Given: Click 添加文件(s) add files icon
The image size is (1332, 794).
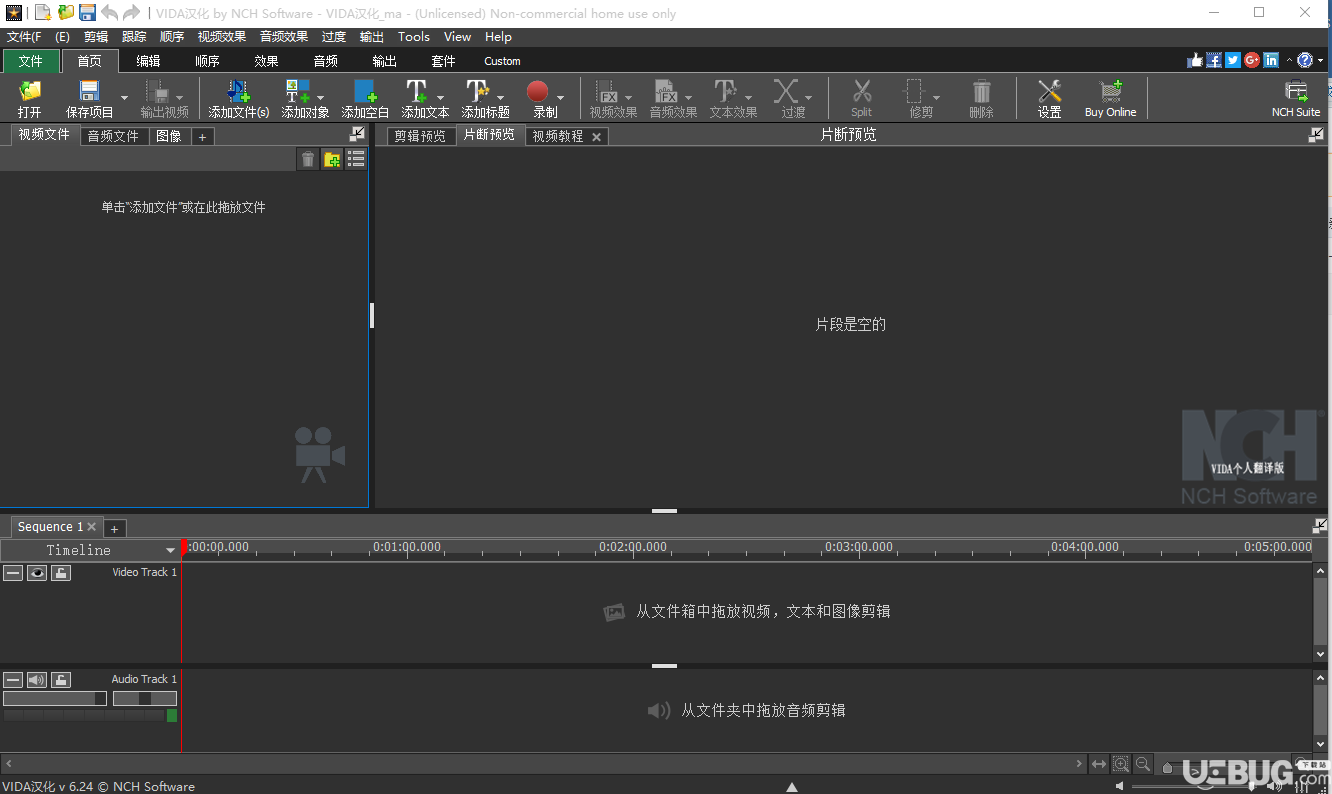Looking at the screenshot, I should click(239, 92).
